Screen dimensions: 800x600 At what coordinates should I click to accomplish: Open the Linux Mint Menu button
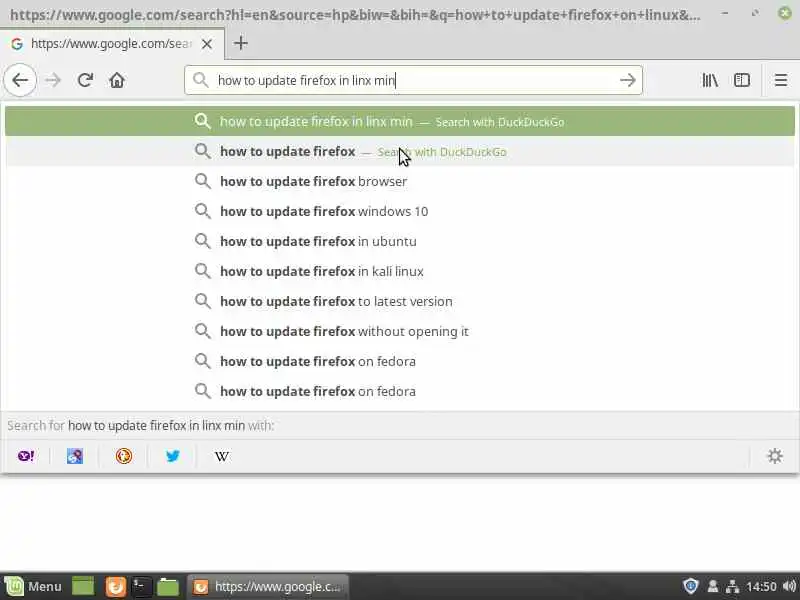[x=33, y=586]
